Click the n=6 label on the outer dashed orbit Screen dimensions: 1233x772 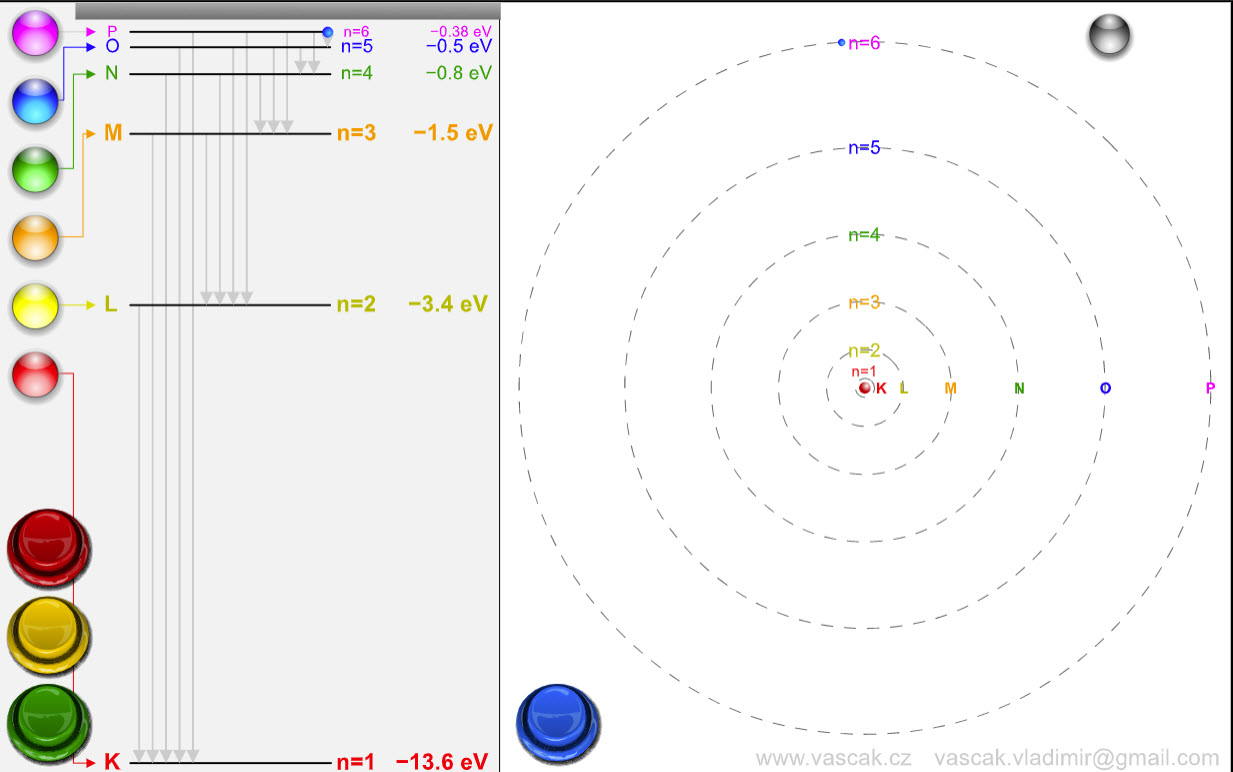866,43
